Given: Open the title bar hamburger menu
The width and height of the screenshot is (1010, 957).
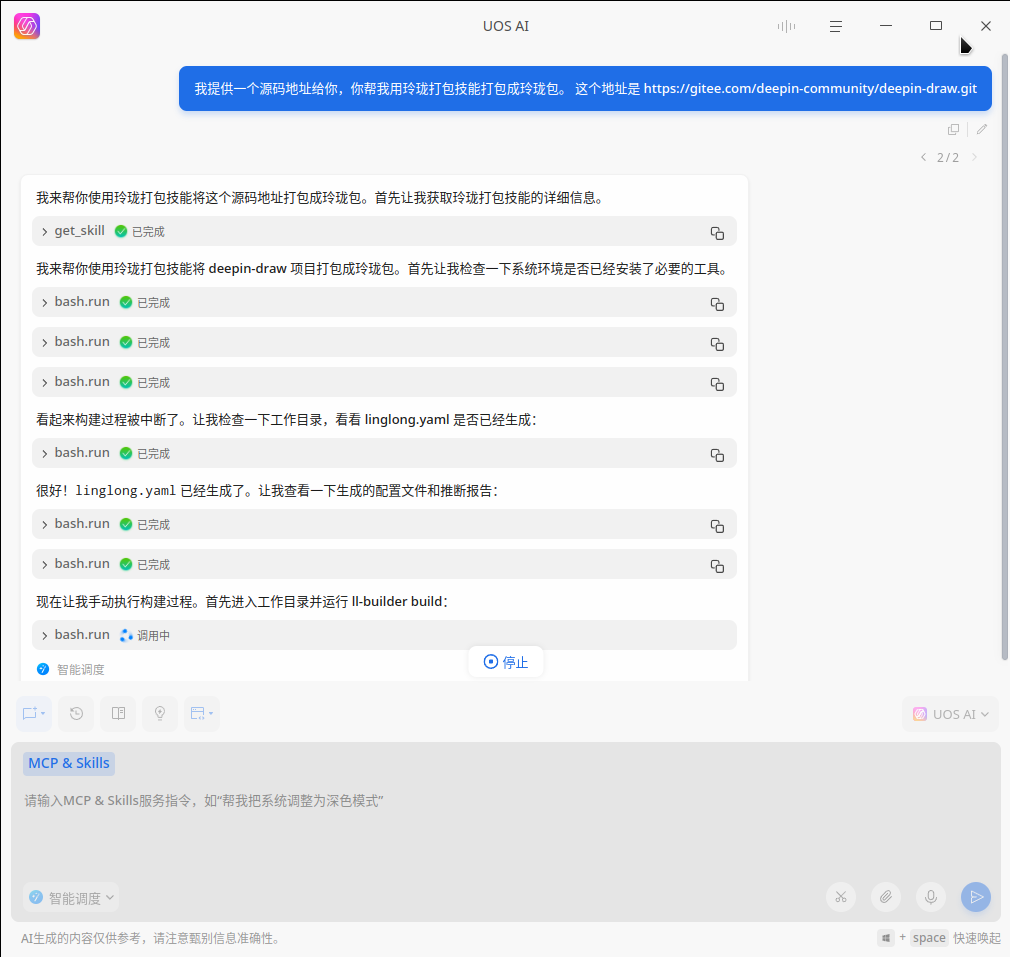Looking at the screenshot, I should pyautogui.click(x=835, y=26).
